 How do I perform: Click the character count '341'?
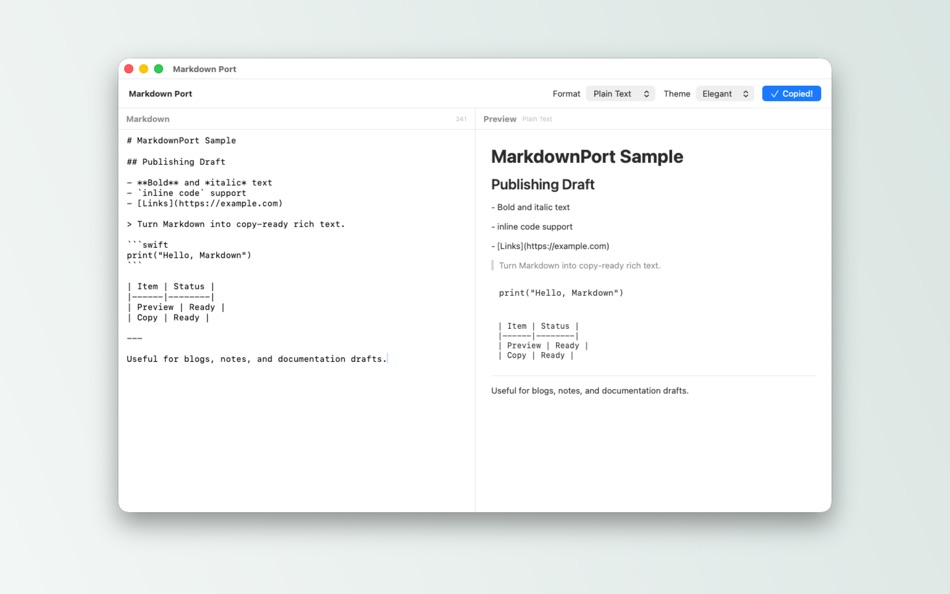pyautogui.click(x=461, y=119)
